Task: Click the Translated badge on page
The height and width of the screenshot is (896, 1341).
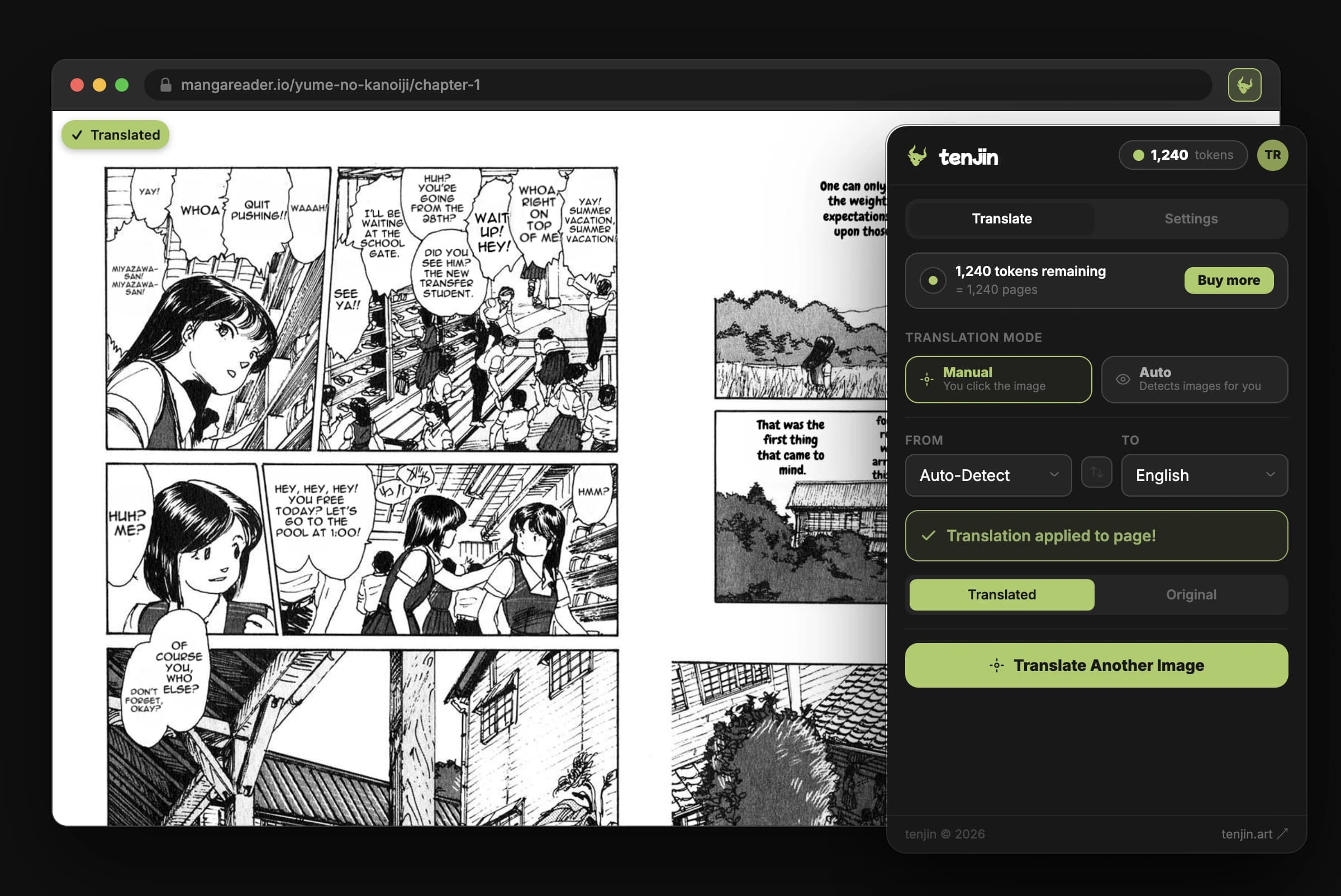Action: pos(116,135)
